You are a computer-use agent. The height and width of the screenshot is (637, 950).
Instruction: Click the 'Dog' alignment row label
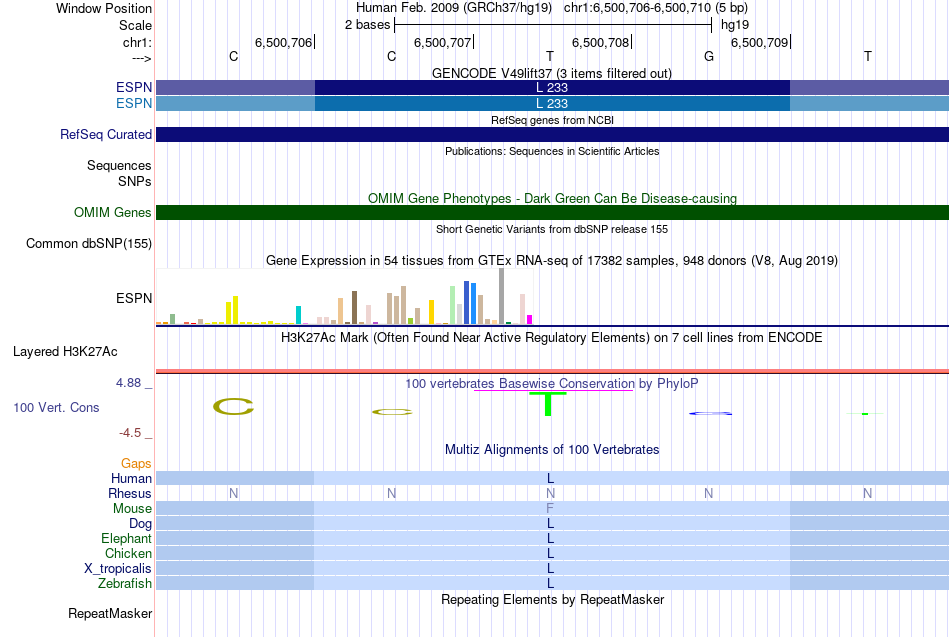click(140, 524)
